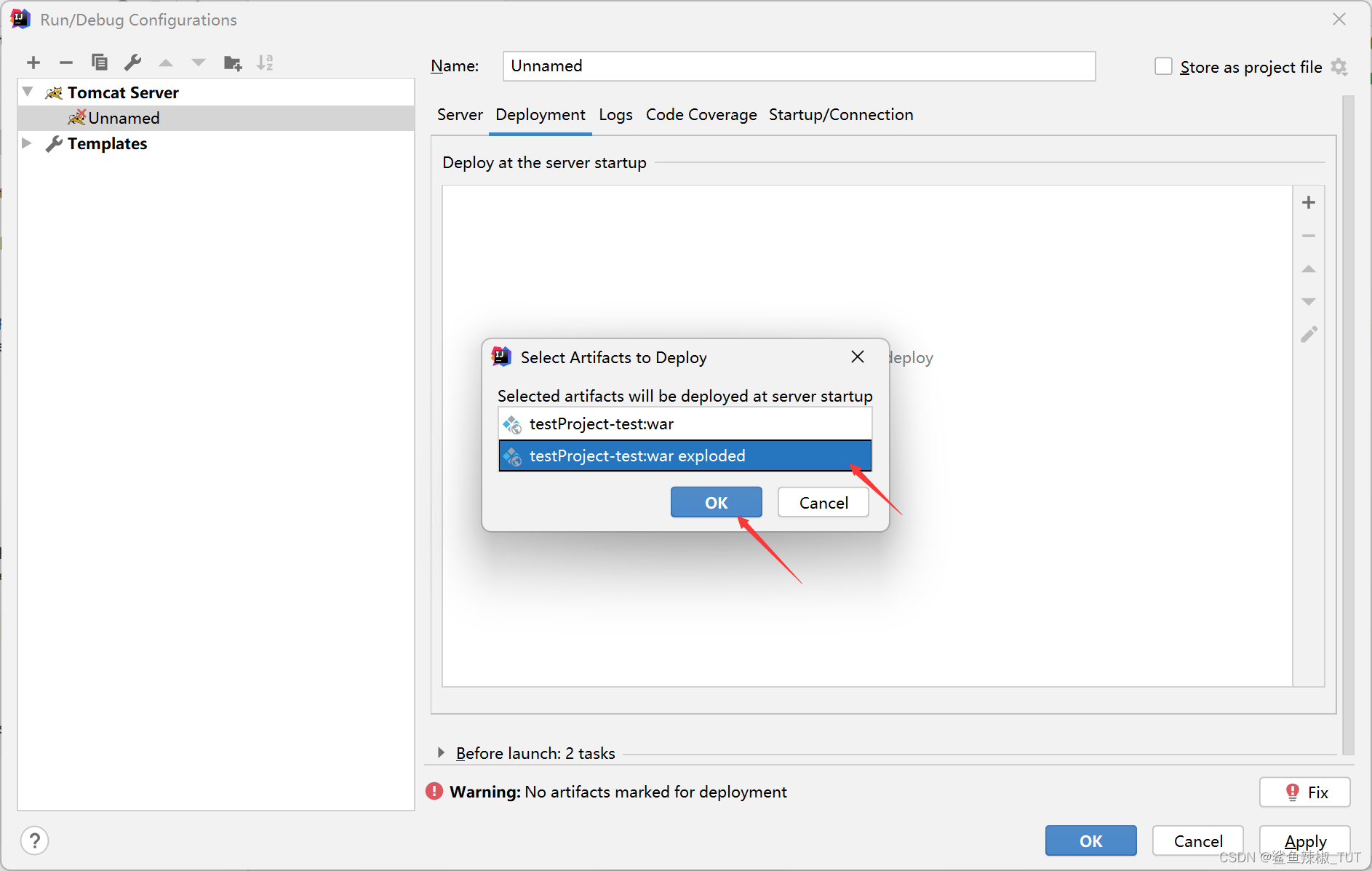The image size is (1372, 871).
Task: Click OK in Run/Debug Configurations window
Action: [1091, 841]
